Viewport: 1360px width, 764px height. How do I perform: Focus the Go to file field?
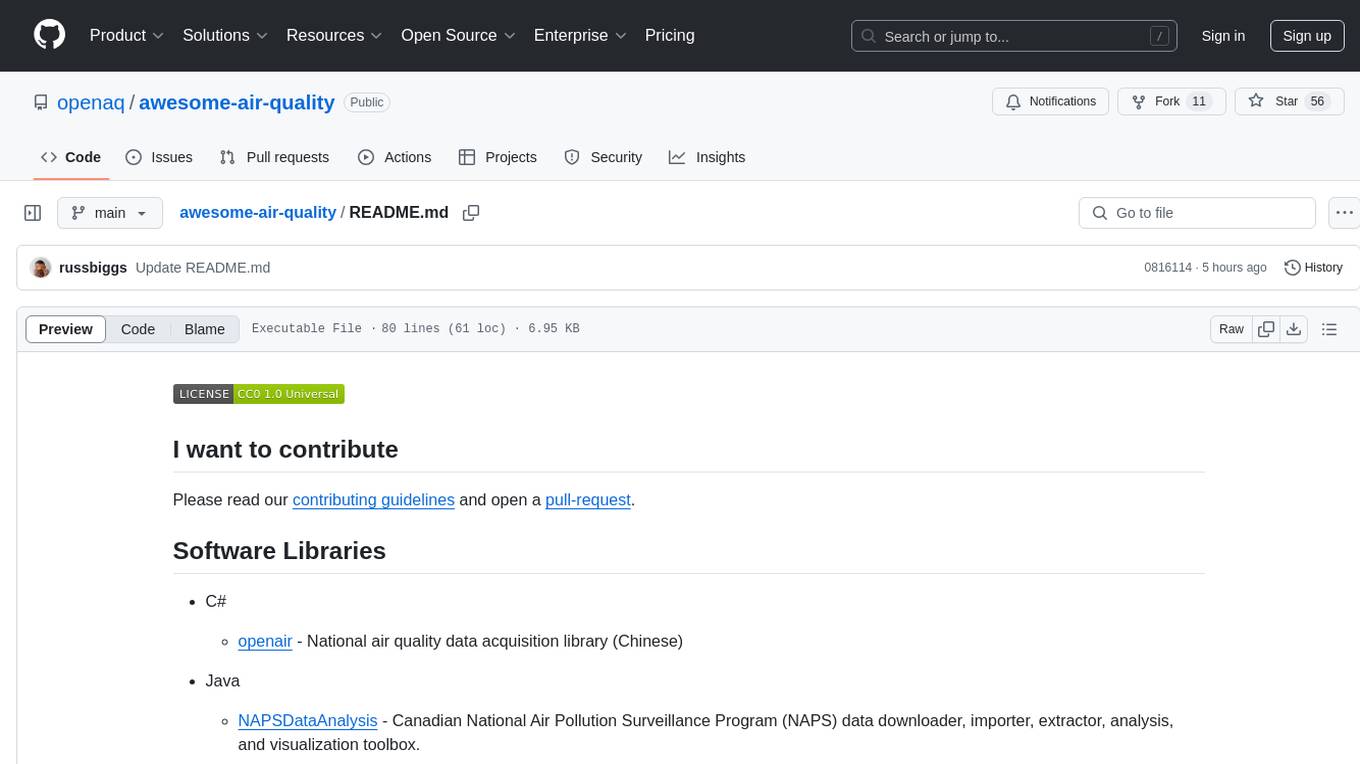tap(1197, 213)
